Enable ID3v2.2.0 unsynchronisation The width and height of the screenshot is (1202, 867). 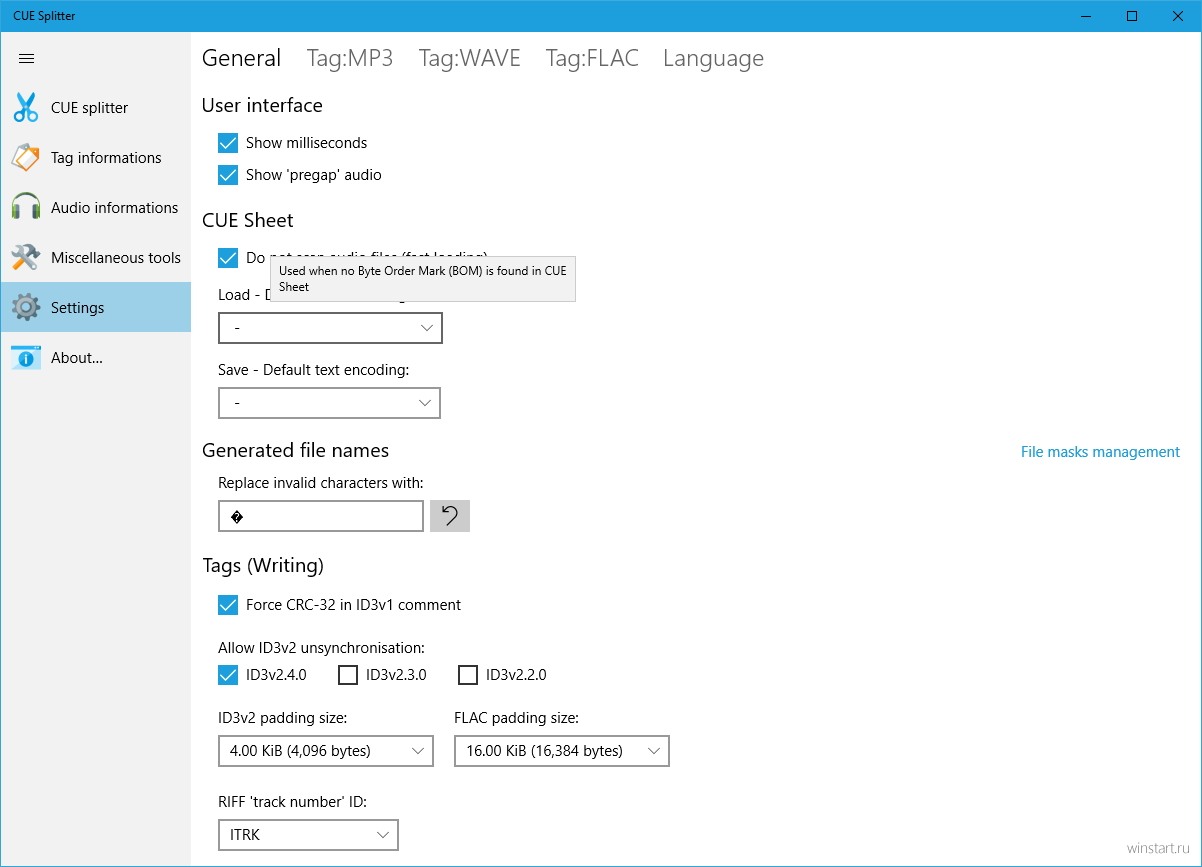(468, 675)
